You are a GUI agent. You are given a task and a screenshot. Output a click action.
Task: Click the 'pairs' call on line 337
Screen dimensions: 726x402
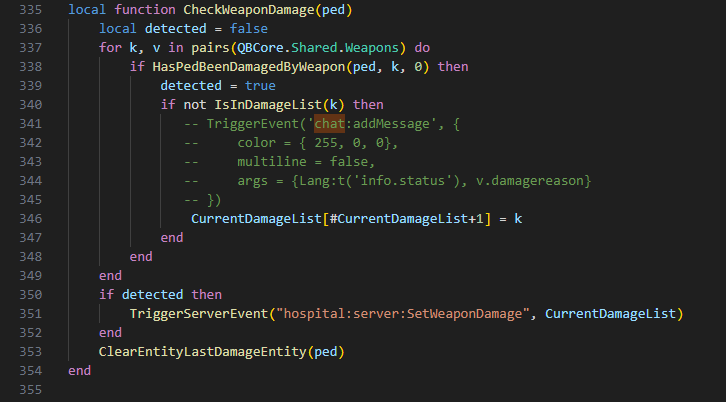[x=210, y=48]
